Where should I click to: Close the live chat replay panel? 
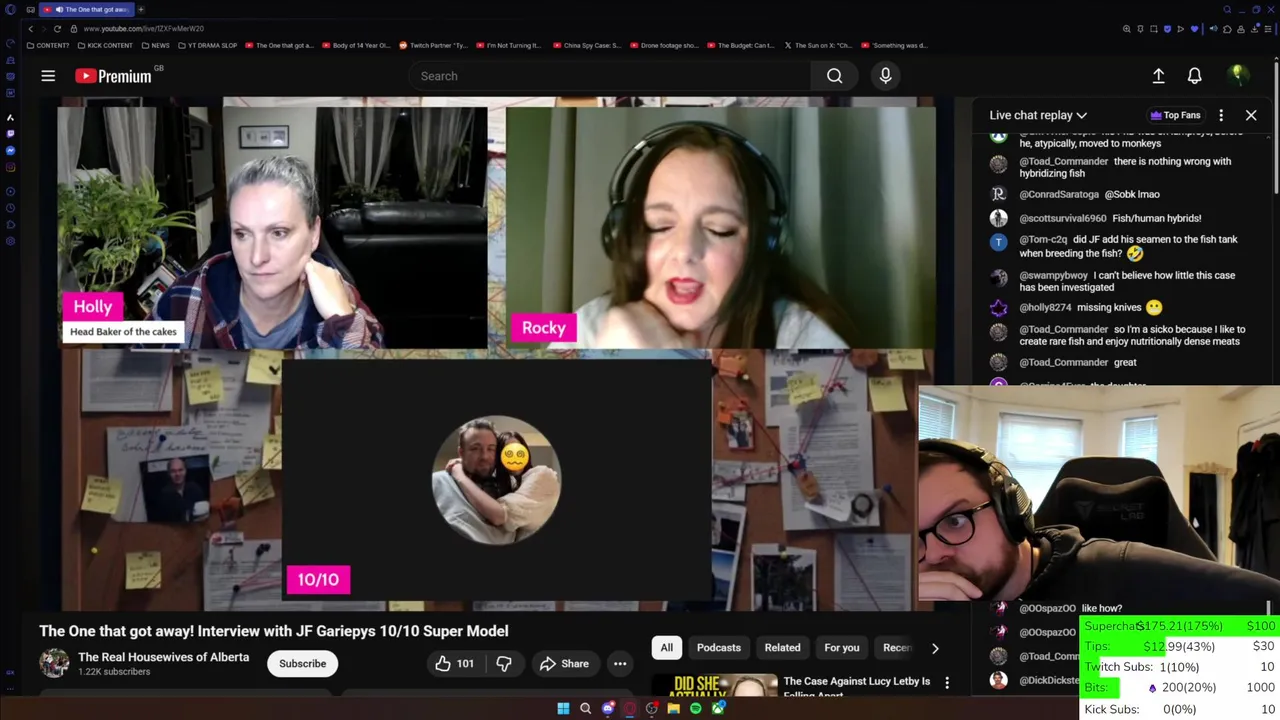click(x=1251, y=115)
